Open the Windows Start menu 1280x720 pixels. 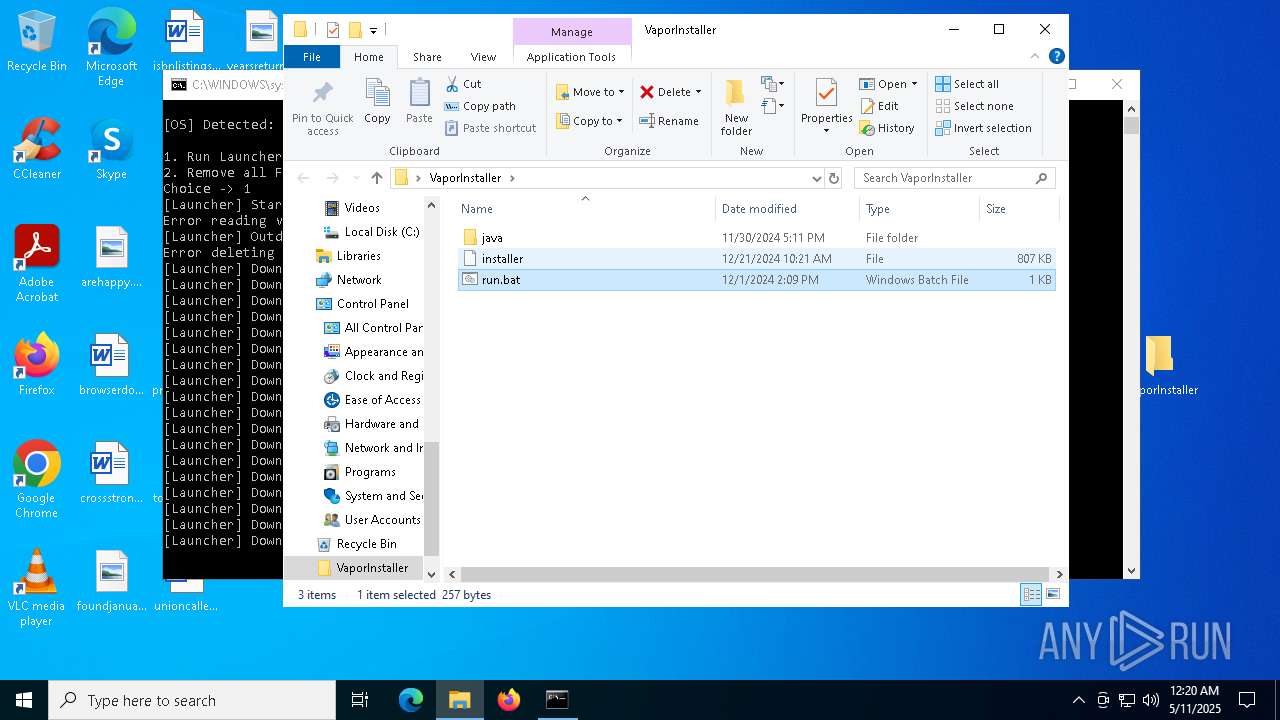coord(23,700)
